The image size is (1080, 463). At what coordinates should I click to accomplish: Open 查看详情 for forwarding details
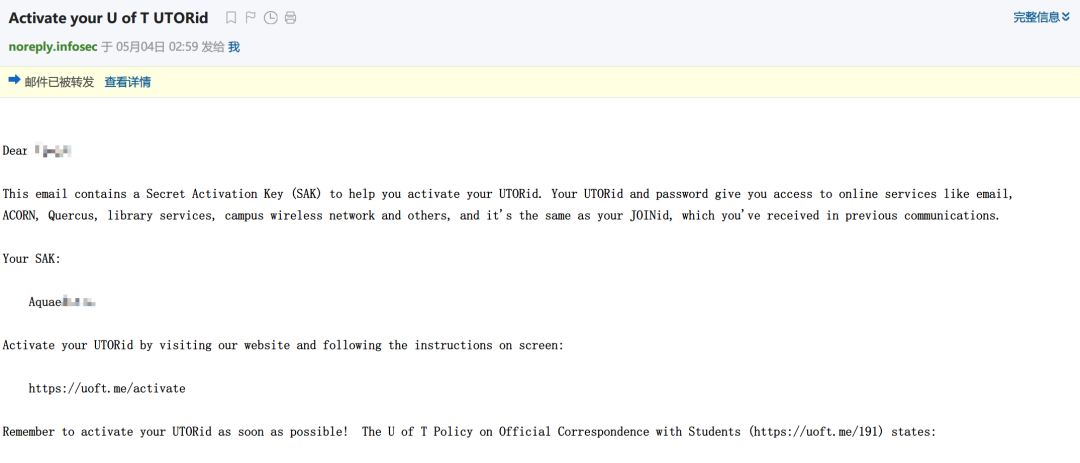pyautogui.click(x=128, y=82)
